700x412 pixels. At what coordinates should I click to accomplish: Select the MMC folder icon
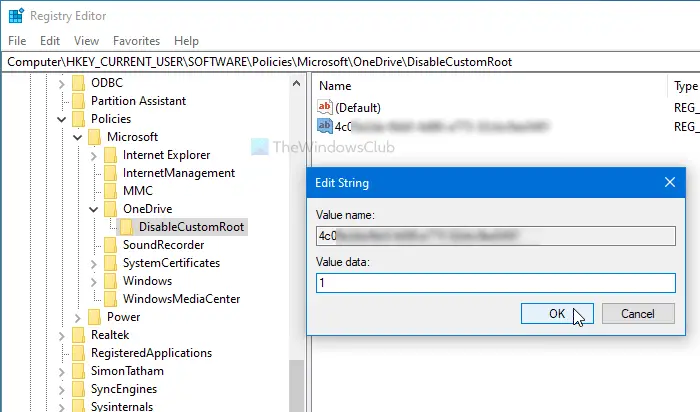111,191
